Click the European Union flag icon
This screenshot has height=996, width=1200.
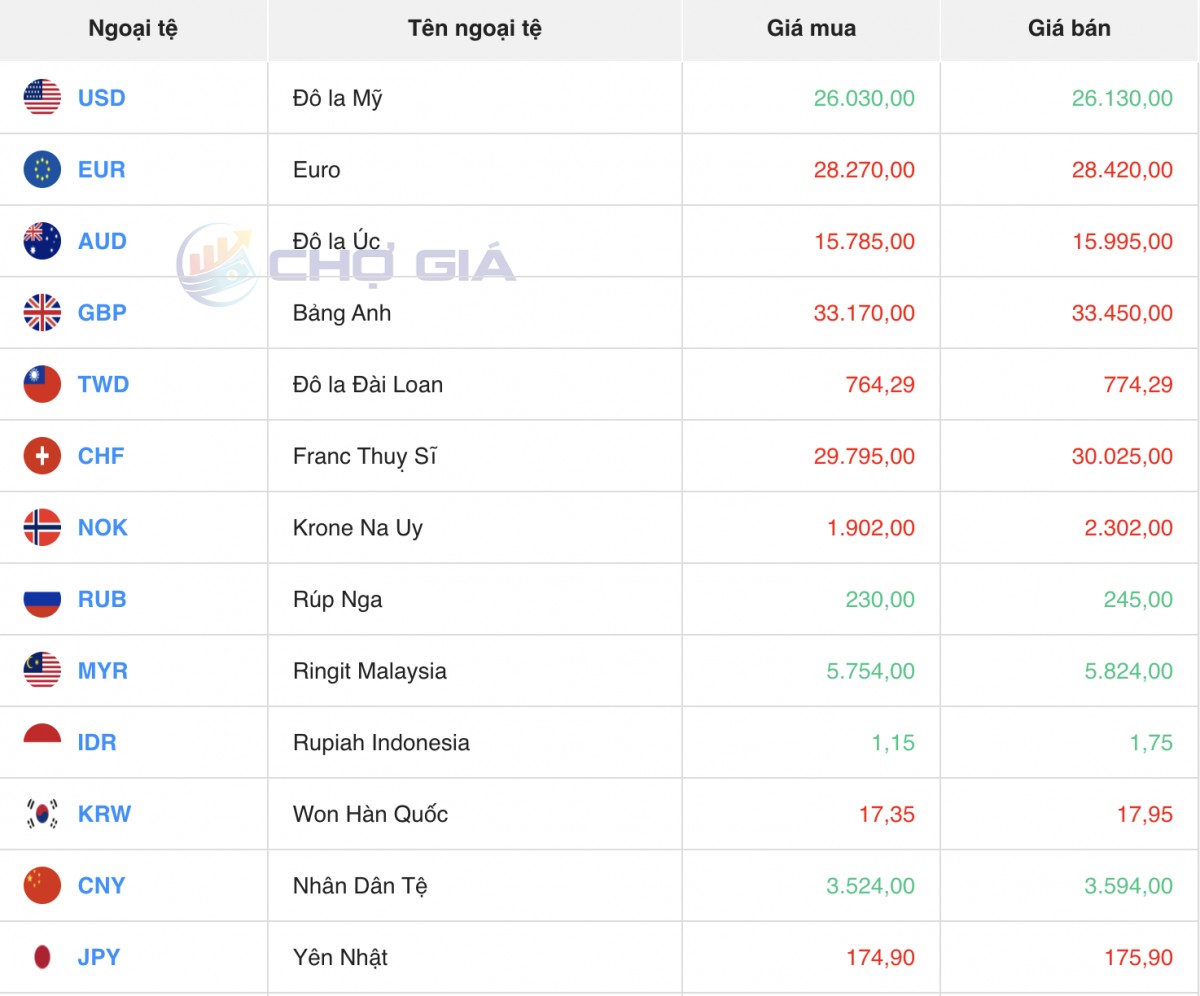click(42, 170)
